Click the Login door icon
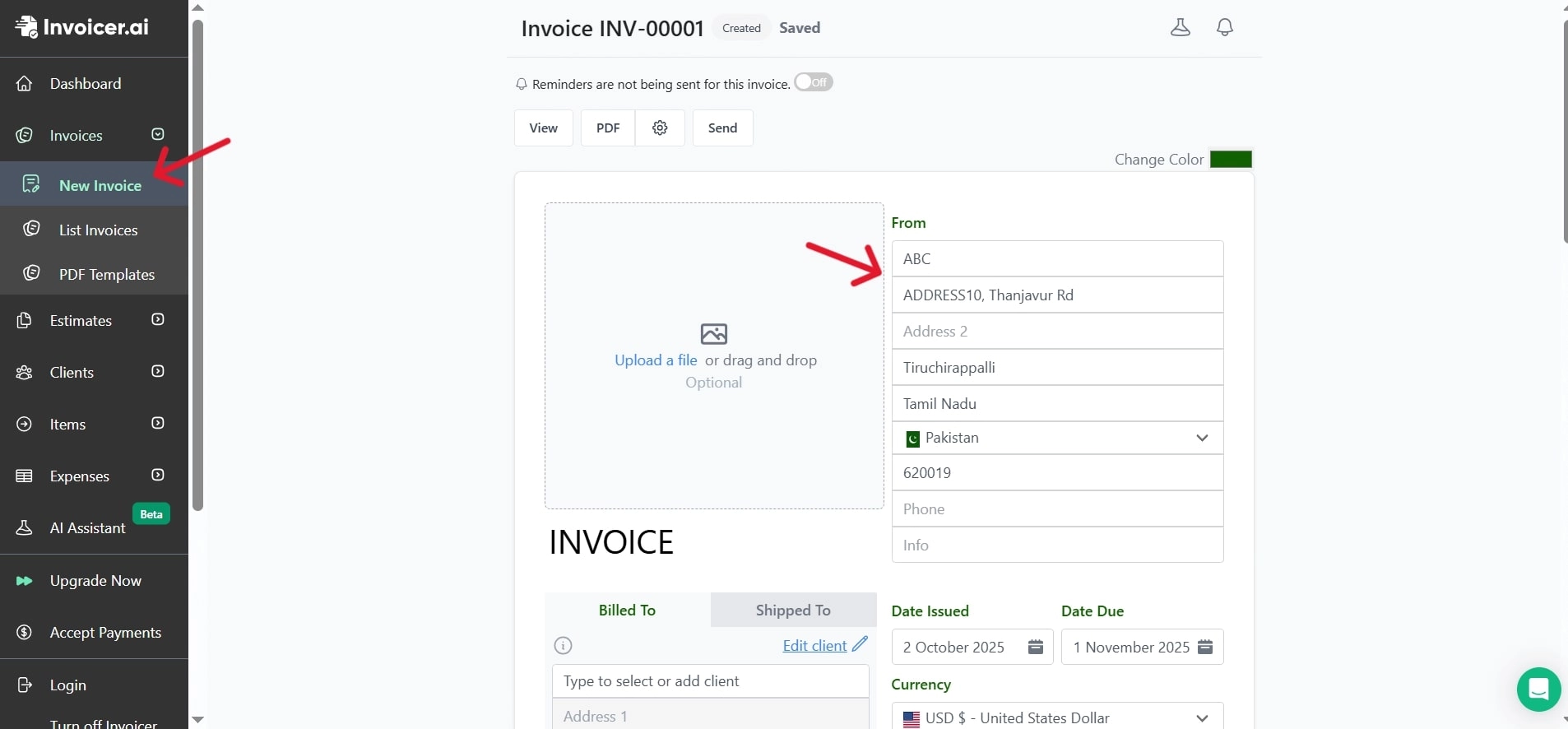 pyautogui.click(x=25, y=685)
